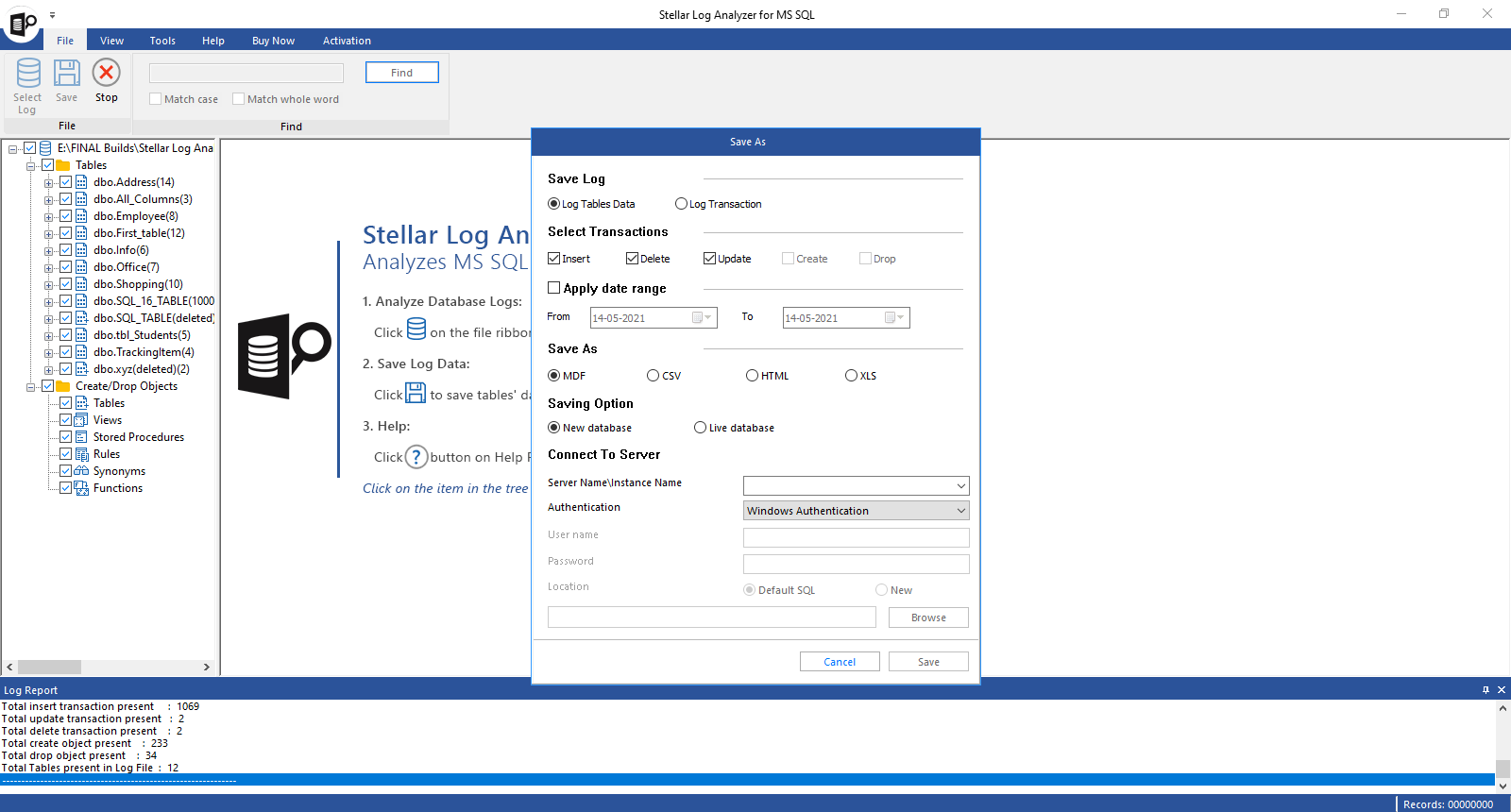Expand the dbo.Info(6) tree node
Image resolution: width=1511 pixels, height=812 pixels.
point(48,251)
